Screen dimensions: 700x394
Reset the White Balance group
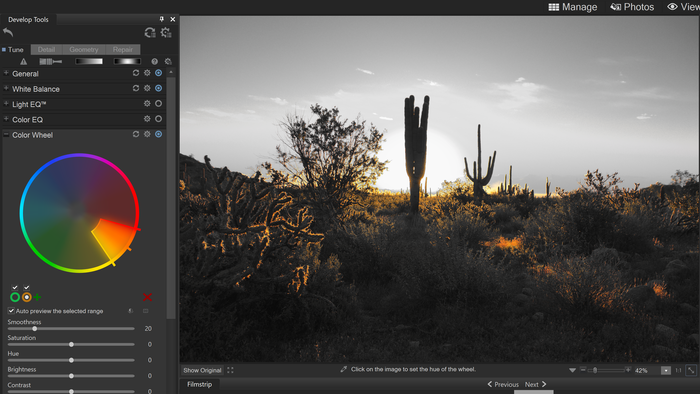[x=136, y=88]
